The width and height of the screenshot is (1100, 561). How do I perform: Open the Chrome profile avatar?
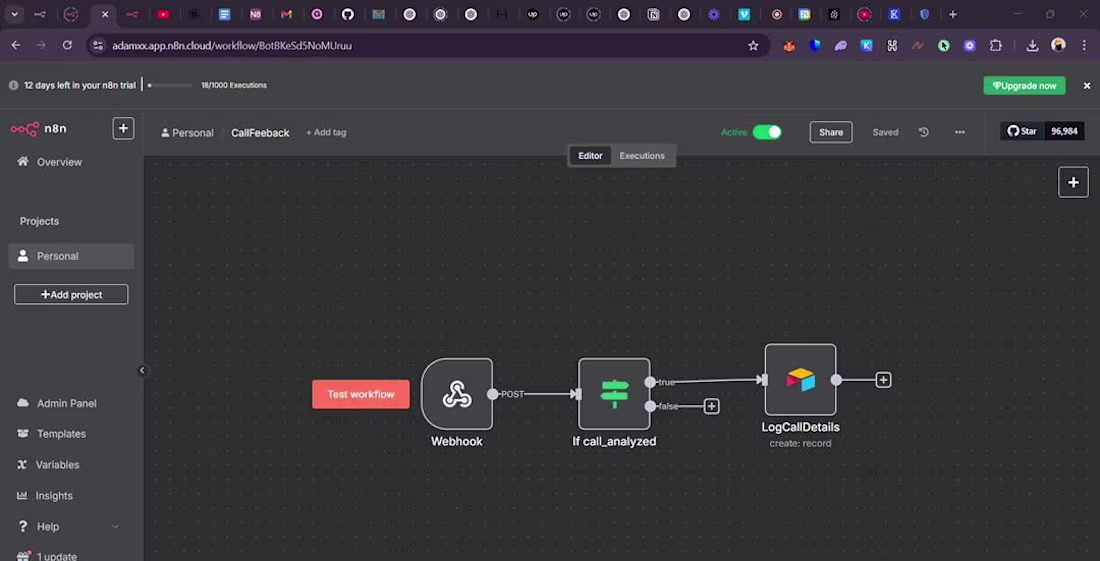pyautogui.click(x=1059, y=45)
